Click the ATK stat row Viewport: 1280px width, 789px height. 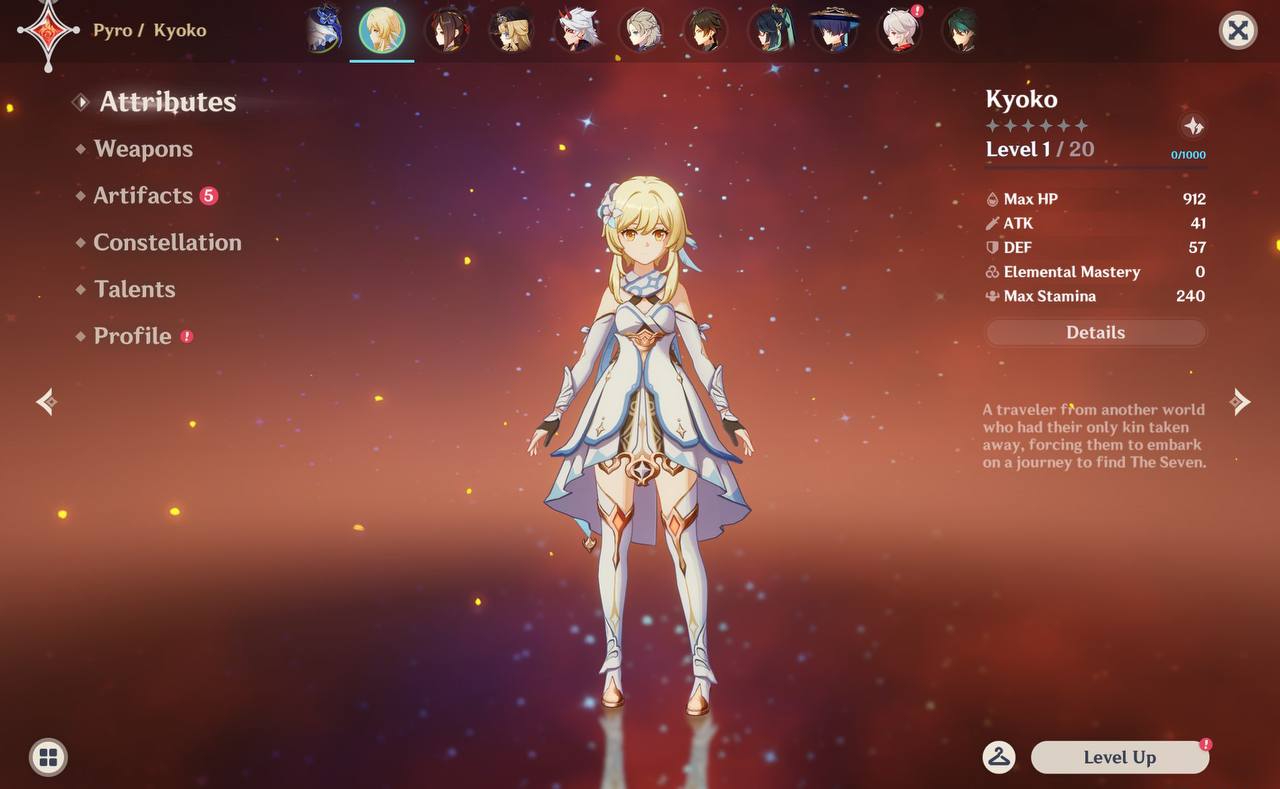point(1096,223)
